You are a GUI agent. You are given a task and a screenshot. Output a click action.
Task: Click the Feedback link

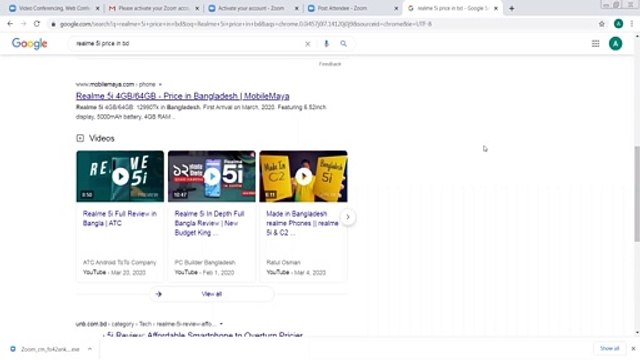click(330, 64)
